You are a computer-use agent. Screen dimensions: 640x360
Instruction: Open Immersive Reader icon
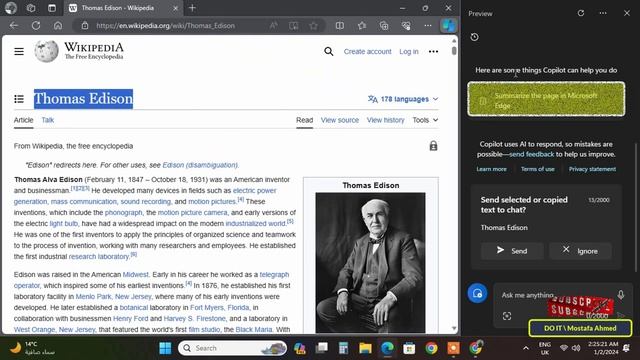pos(293,26)
